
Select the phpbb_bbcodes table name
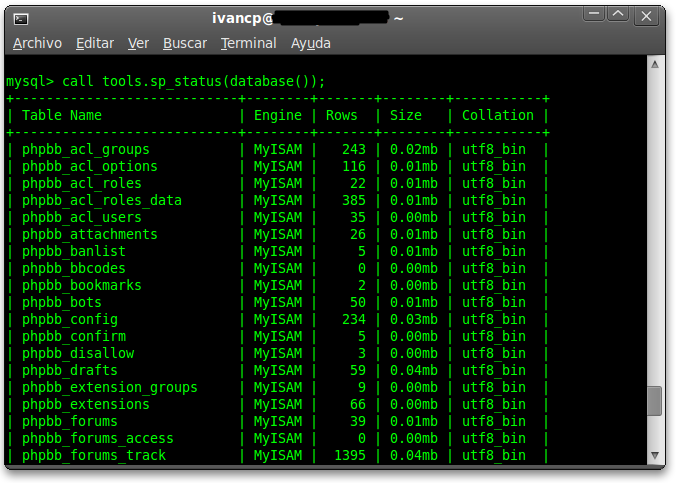tap(74, 269)
